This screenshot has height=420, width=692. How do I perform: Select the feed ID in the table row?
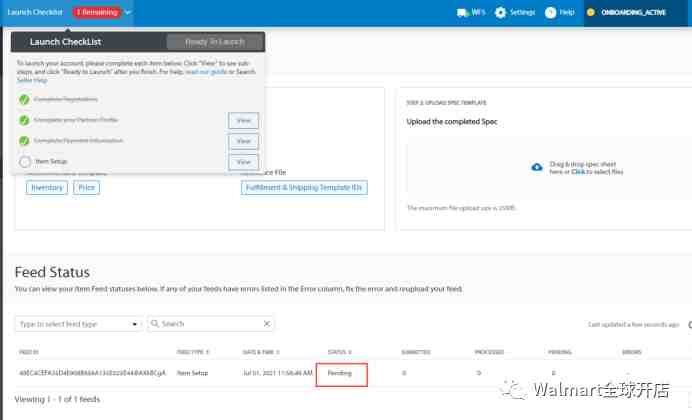(92, 373)
